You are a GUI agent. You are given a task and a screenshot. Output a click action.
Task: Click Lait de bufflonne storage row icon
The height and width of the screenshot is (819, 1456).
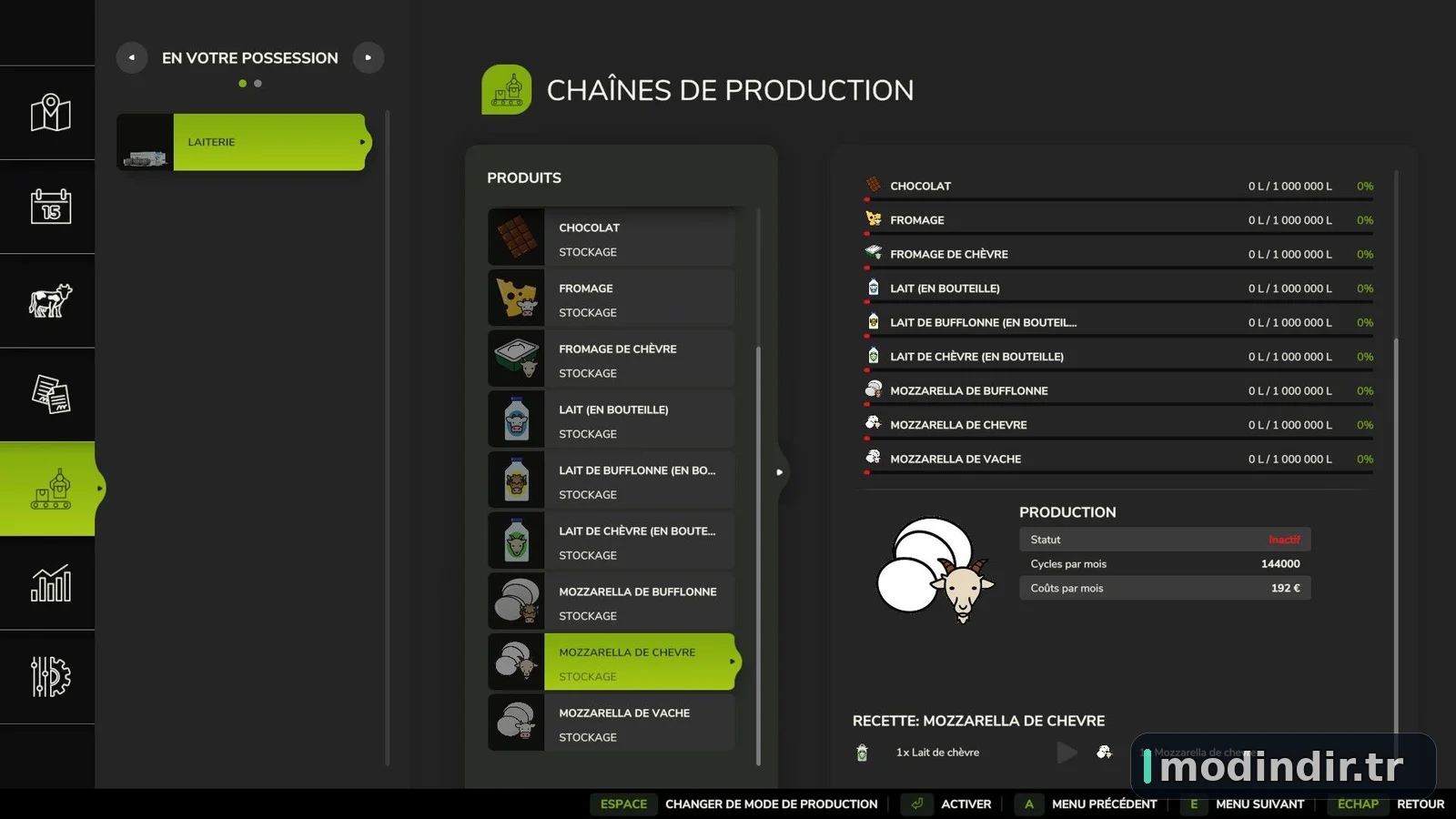point(874,321)
